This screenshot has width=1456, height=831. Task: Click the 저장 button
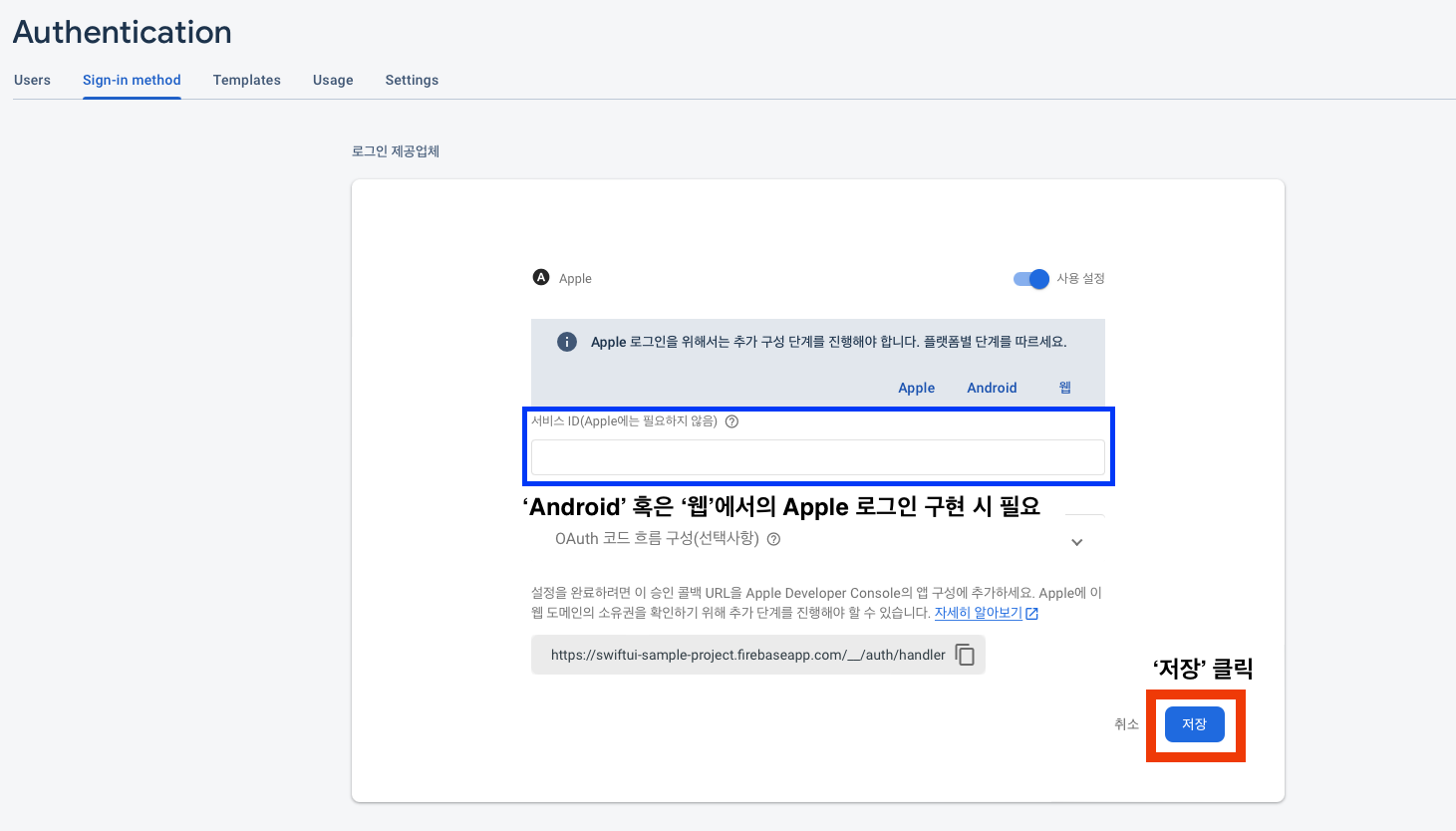[1194, 724]
